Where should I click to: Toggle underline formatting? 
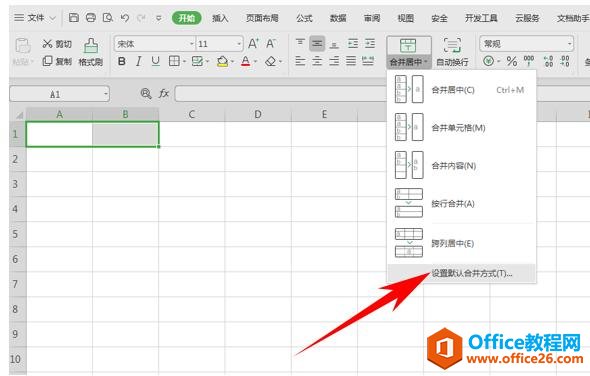pos(155,61)
